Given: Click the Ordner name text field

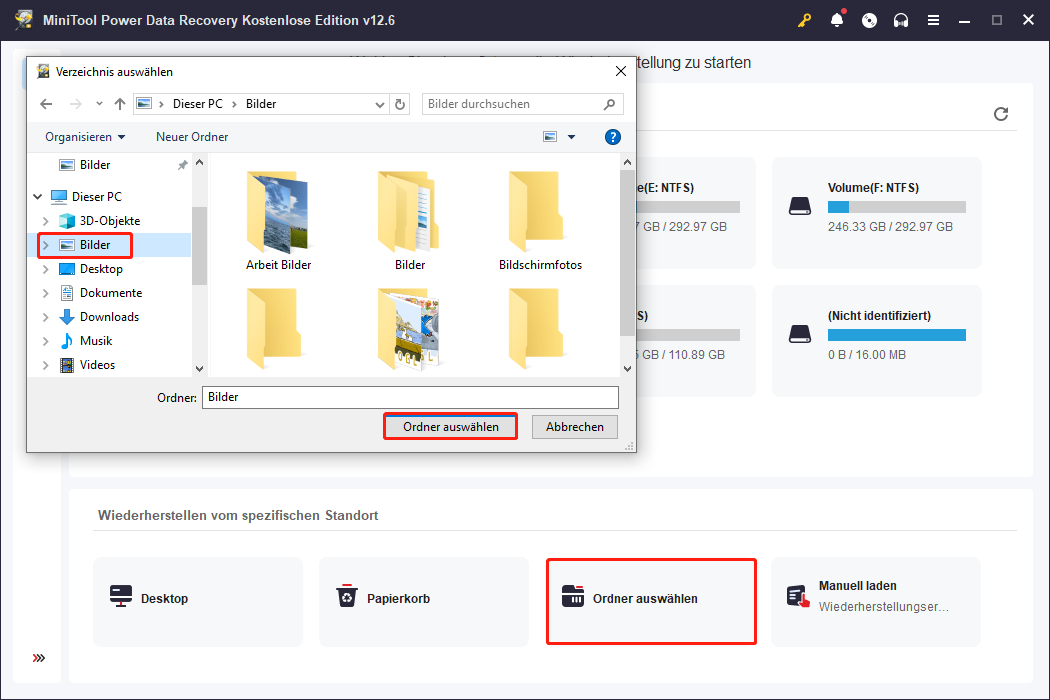Looking at the screenshot, I should (x=410, y=397).
